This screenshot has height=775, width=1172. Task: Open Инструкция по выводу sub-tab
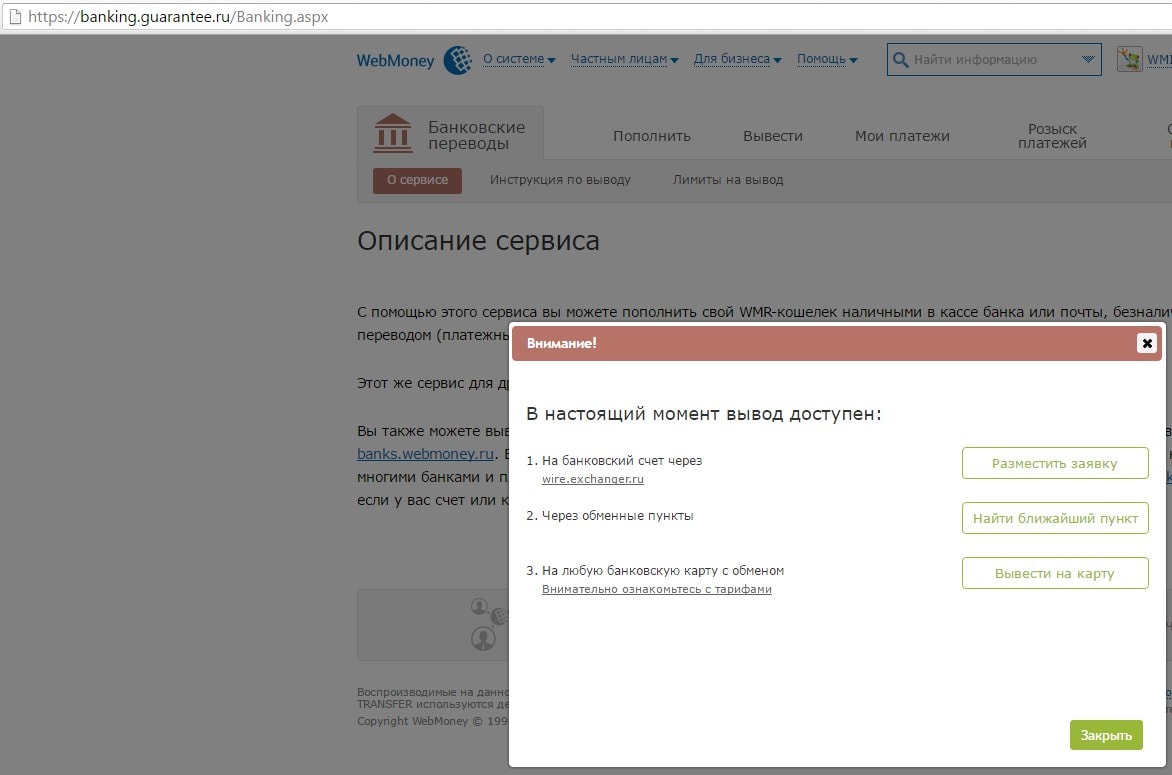click(560, 180)
